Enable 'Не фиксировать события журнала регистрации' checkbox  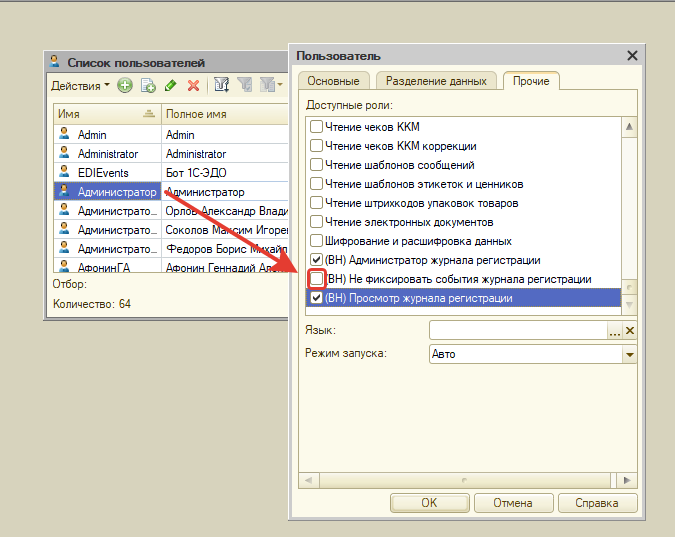(317, 279)
